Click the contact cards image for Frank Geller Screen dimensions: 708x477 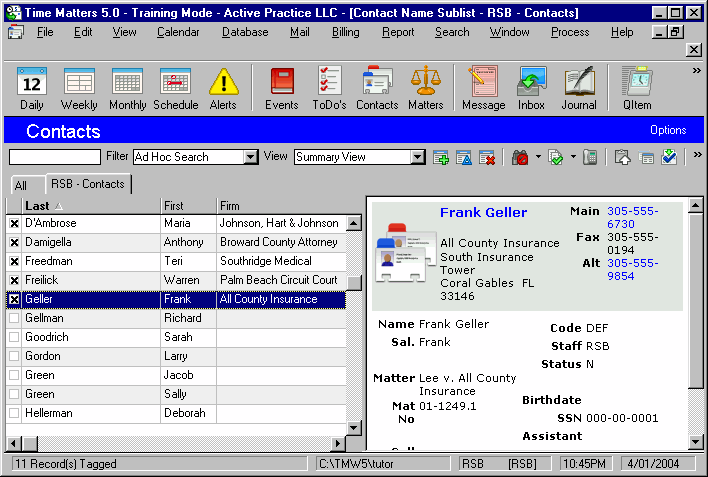point(406,253)
